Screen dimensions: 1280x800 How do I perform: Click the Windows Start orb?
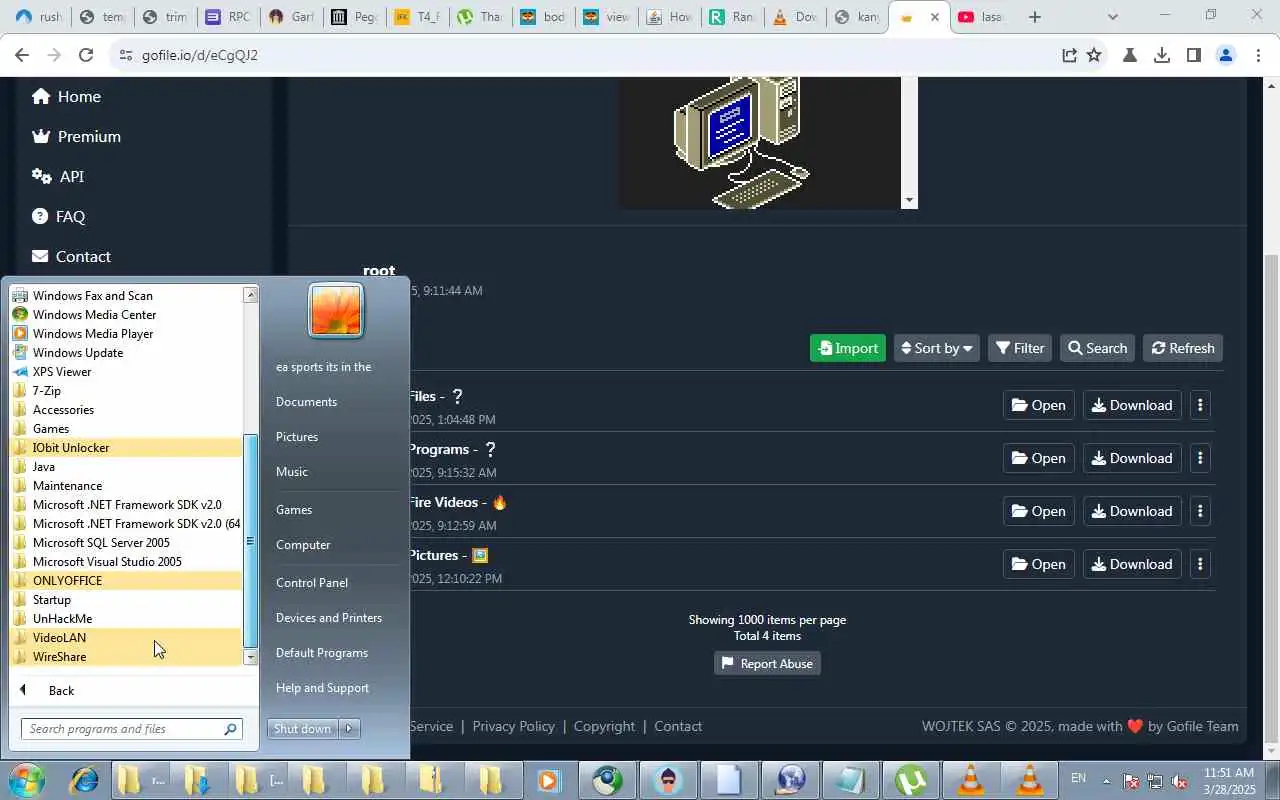[x=26, y=780]
